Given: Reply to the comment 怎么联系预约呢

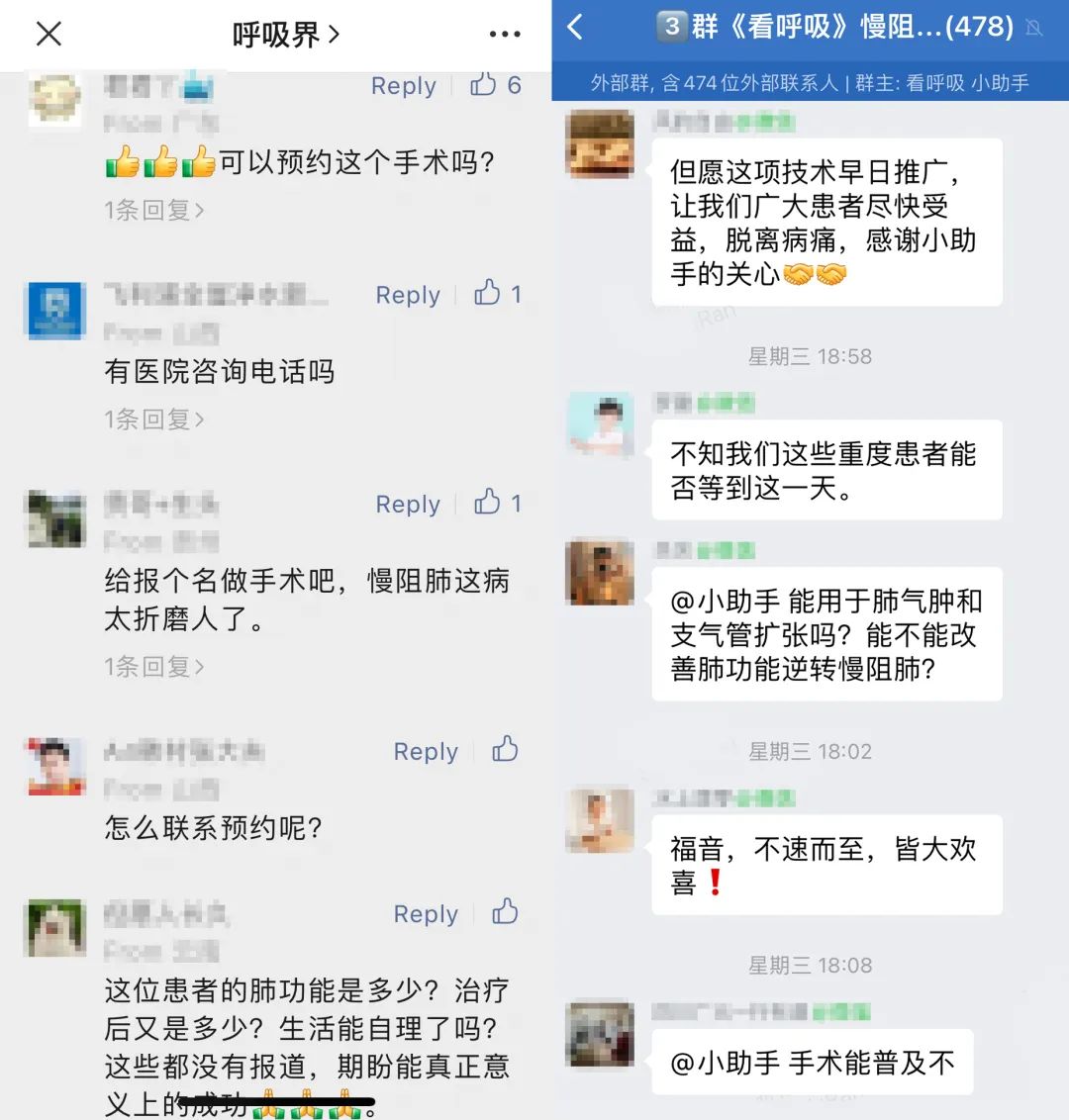Looking at the screenshot, I should [426, 751].
